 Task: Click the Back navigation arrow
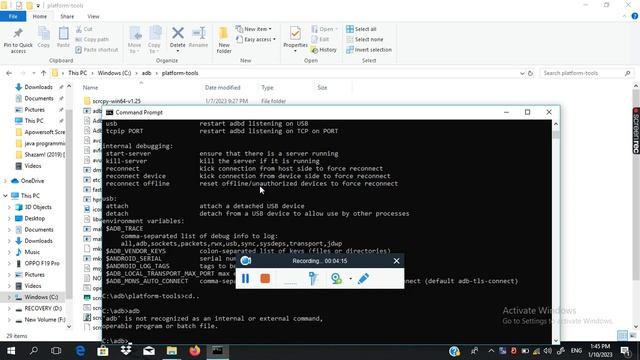tap(9, 73)
